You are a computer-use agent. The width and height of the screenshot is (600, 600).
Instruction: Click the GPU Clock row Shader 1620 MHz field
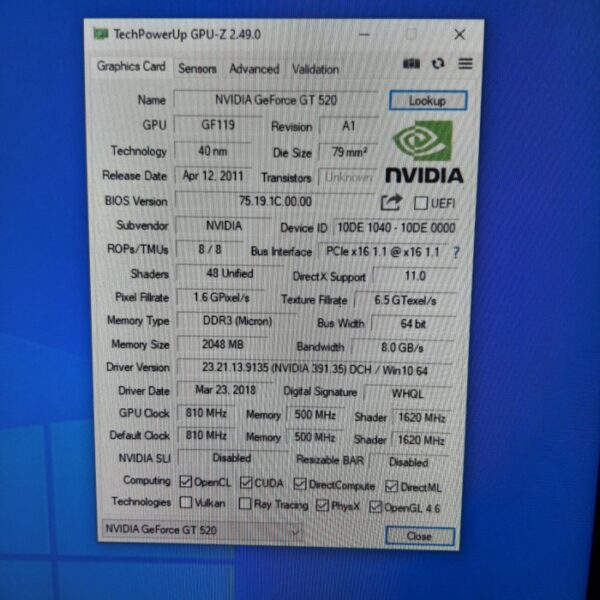pos(421,417)
